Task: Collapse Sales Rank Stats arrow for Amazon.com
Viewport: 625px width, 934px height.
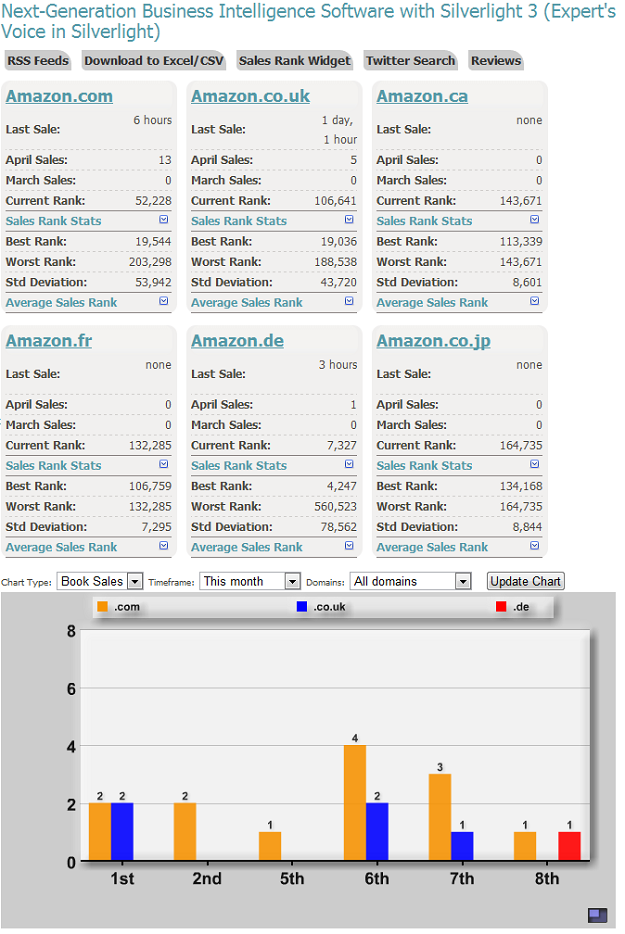Action: (164, 220)
